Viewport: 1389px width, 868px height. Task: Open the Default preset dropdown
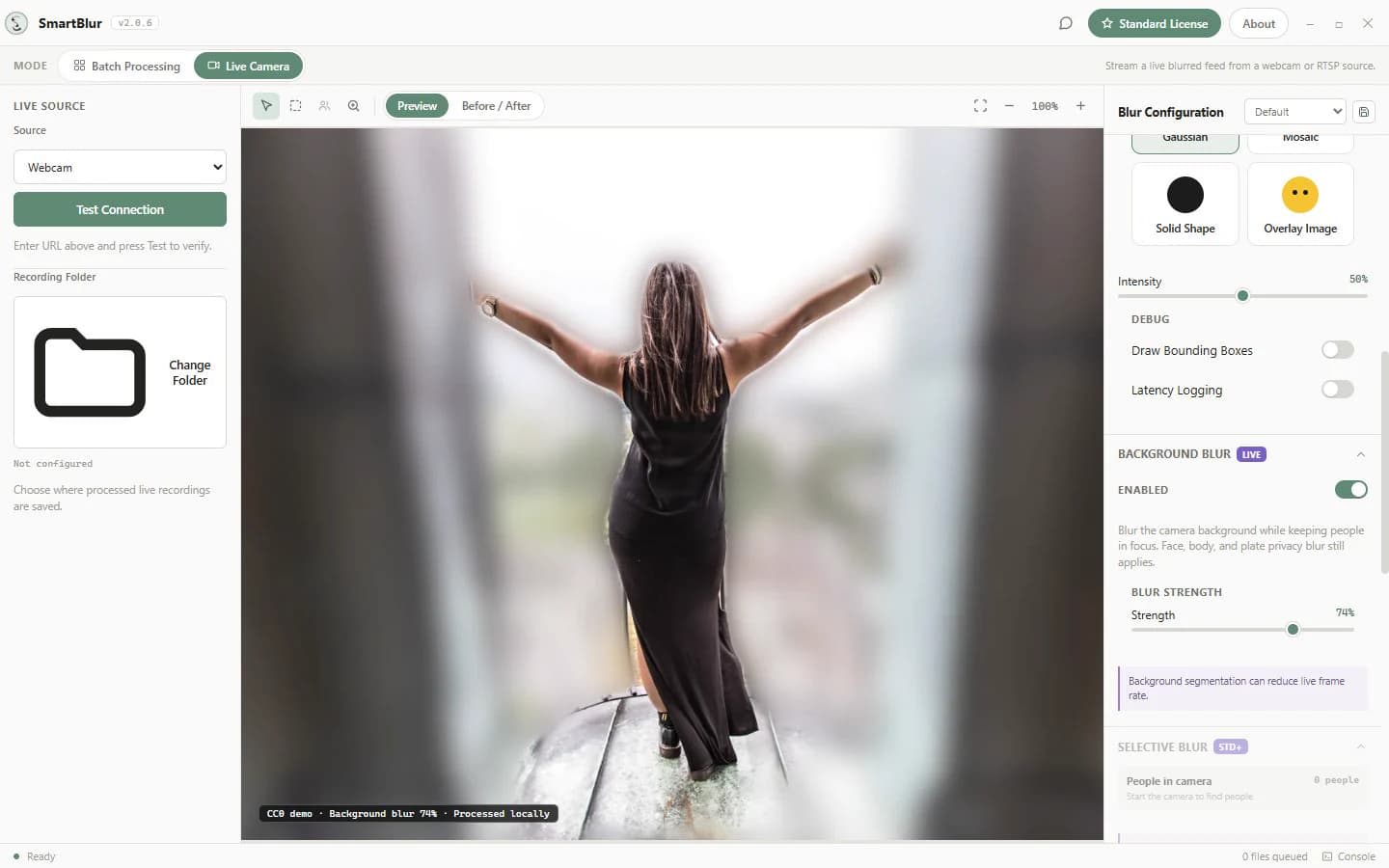pyautogui.click(x=1294, y=112)
